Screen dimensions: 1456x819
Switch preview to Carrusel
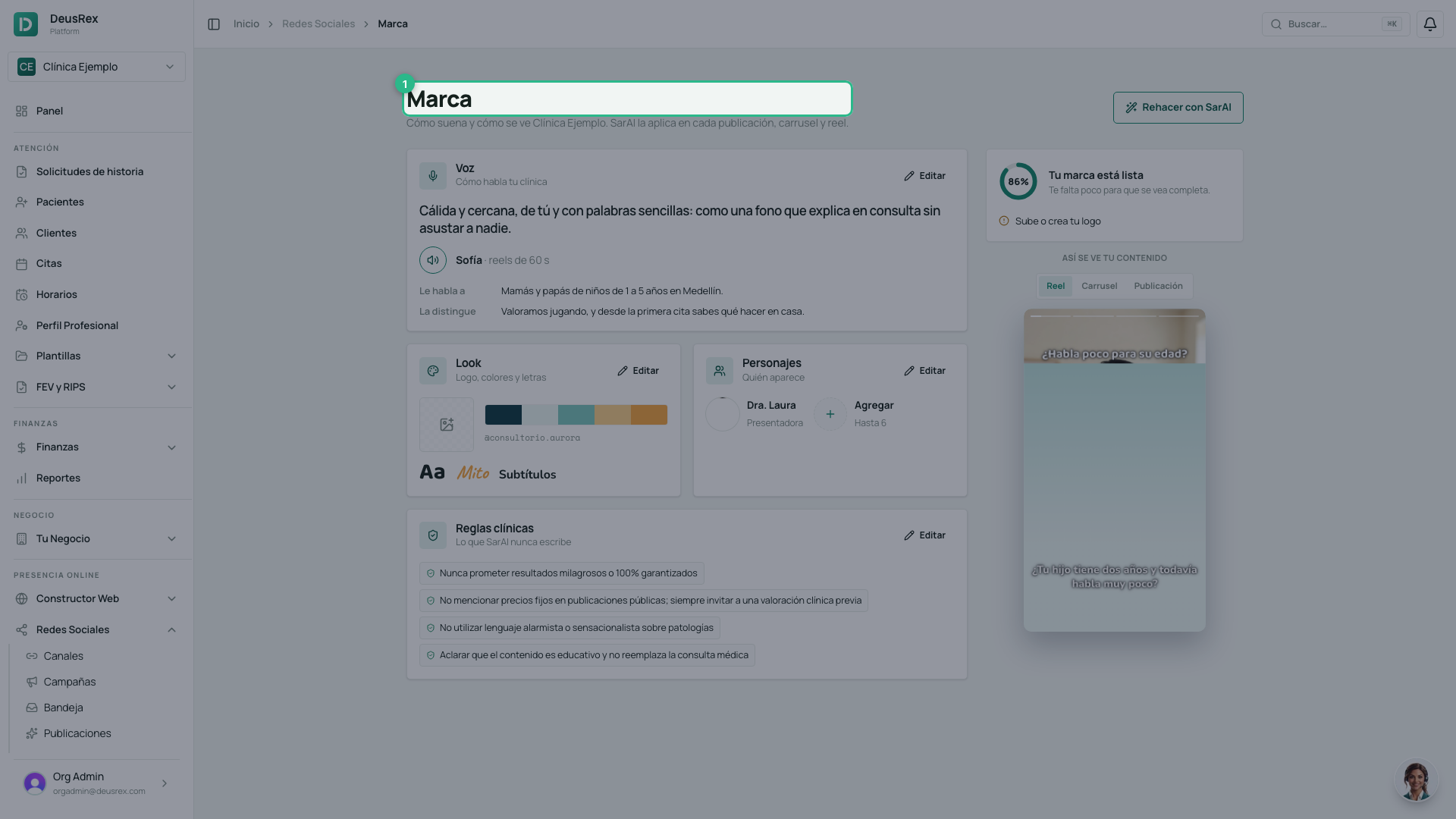(1099, 286)
